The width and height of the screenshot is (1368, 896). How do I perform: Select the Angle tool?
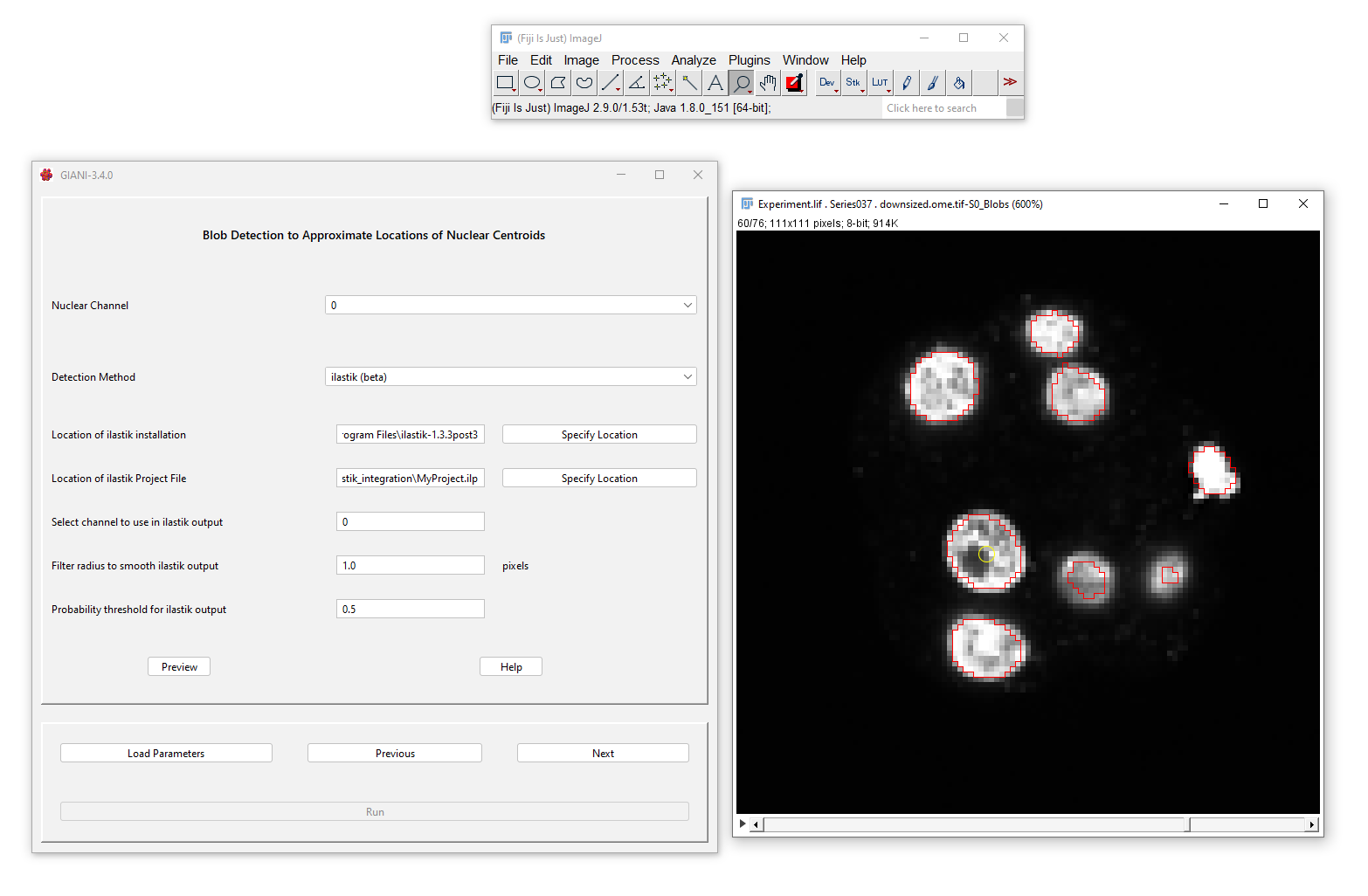pos(637,83)
